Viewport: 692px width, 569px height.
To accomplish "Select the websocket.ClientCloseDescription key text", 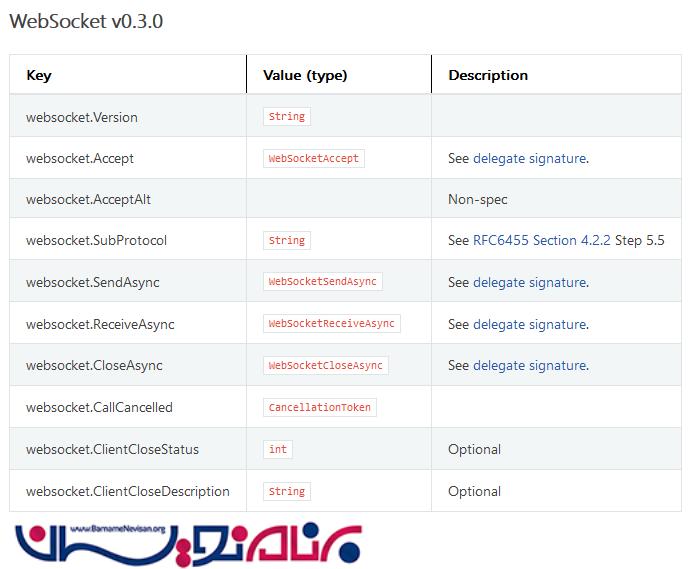I will coord(128,491).
